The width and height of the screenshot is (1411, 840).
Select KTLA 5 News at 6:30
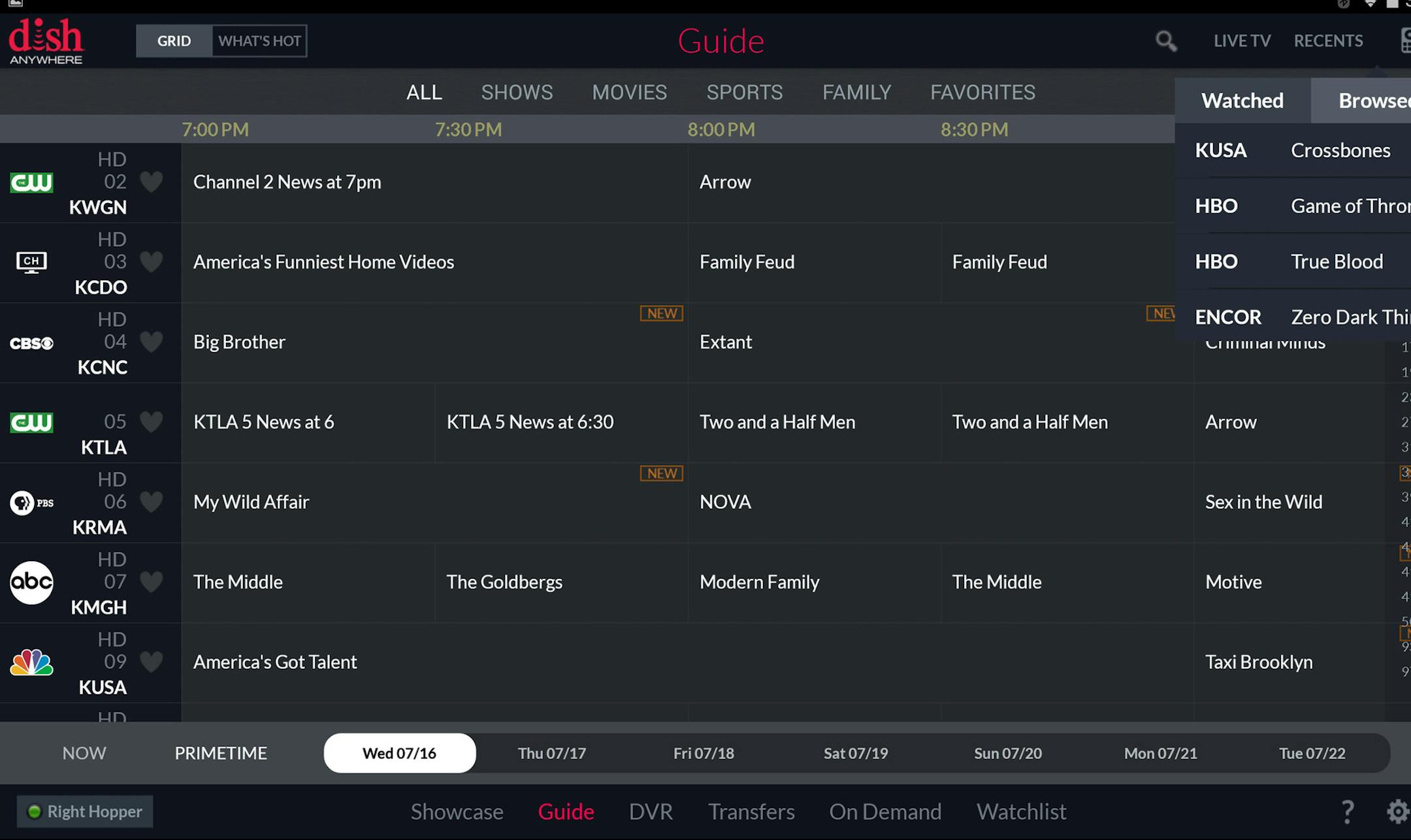pos(561,422)
